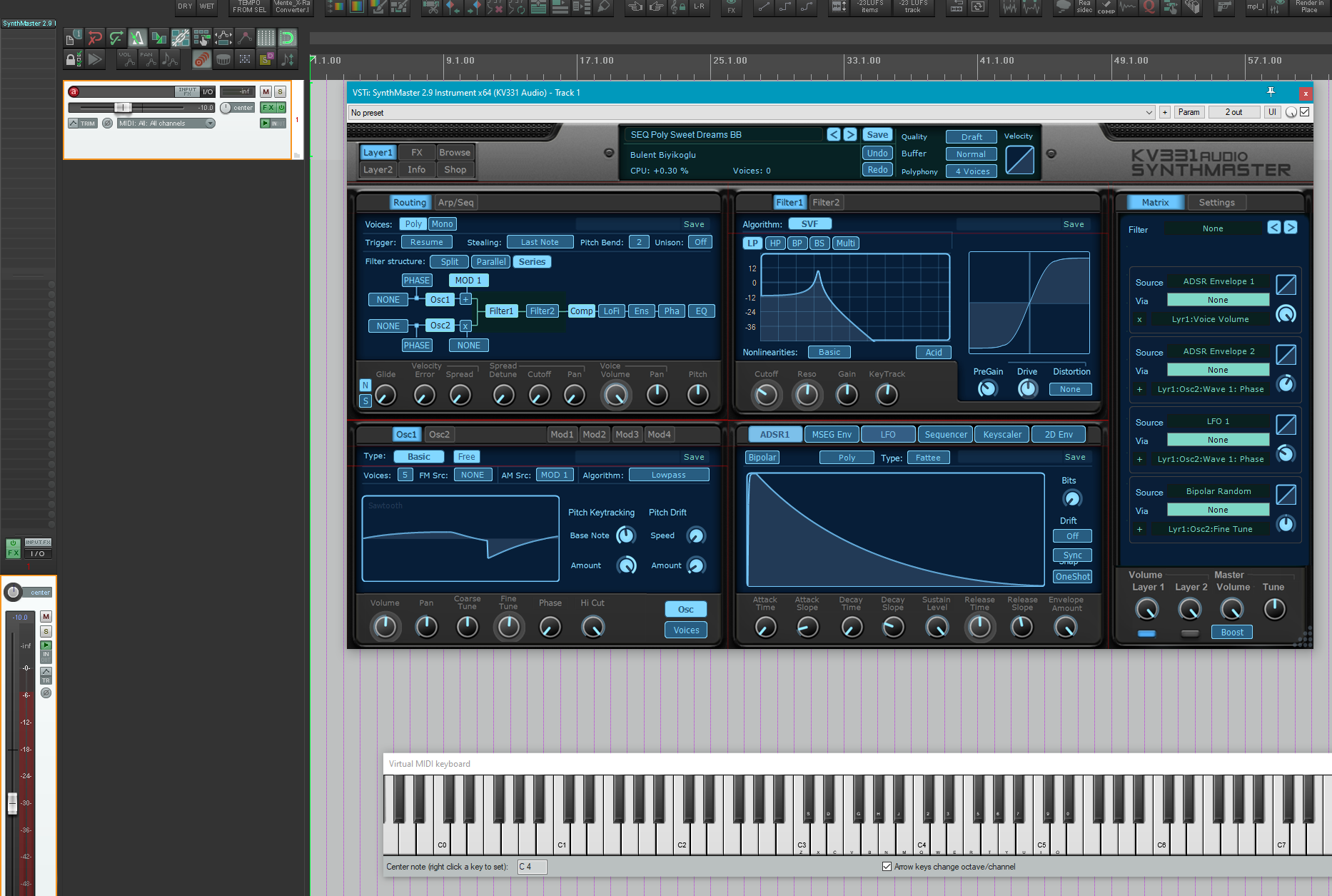1332x896 pixels.
Task: Pin the SynthMaster FX window
Action: [x=1271, y=93]
